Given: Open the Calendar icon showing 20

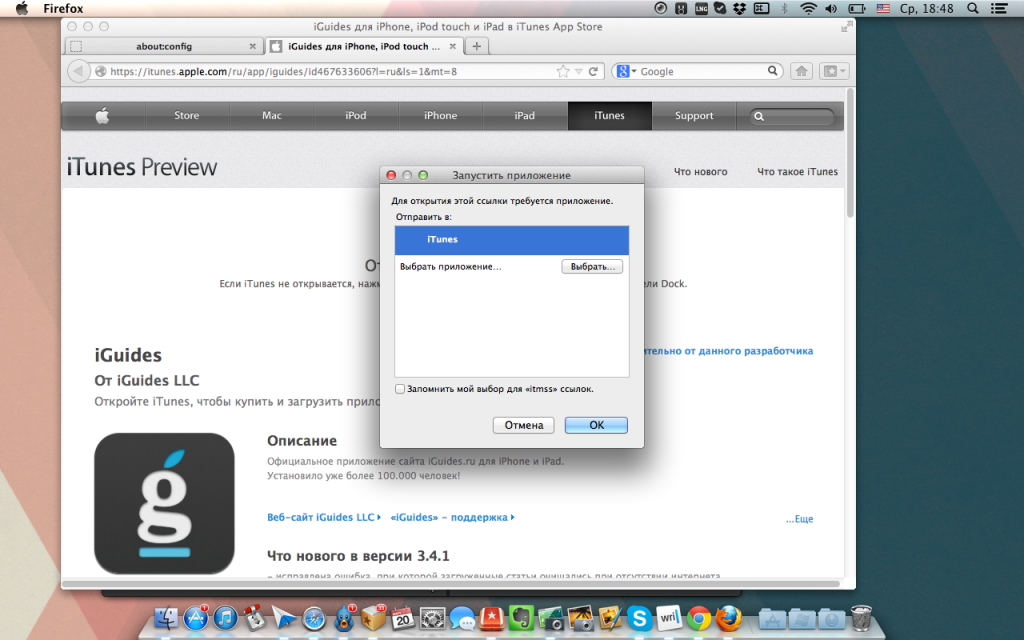Looking at the screenshot, I should [x=403, y=618].
